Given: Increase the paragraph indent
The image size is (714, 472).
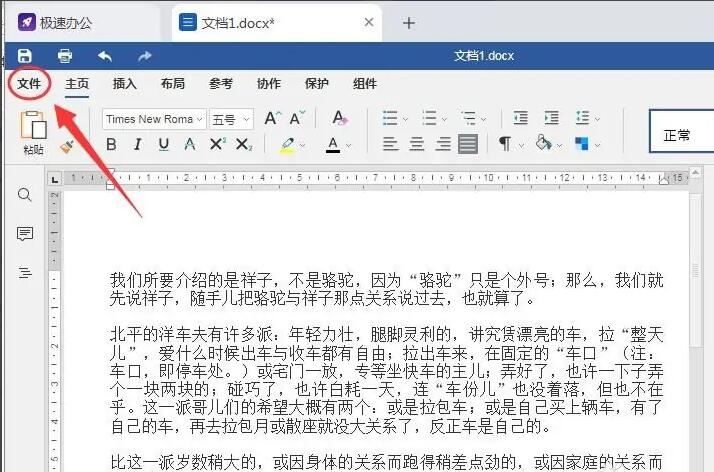Looking at the screenshot, I should point(551,118).
